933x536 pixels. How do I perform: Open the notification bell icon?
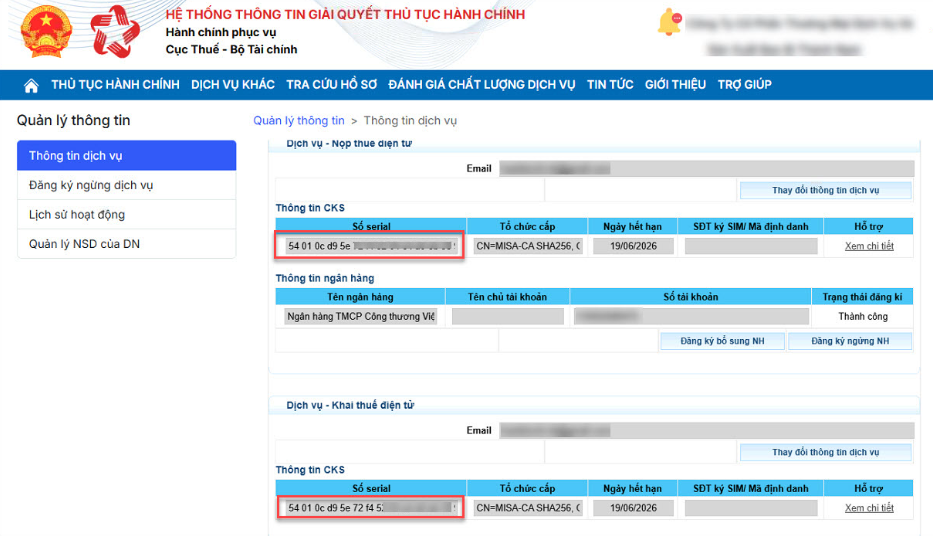669,21
